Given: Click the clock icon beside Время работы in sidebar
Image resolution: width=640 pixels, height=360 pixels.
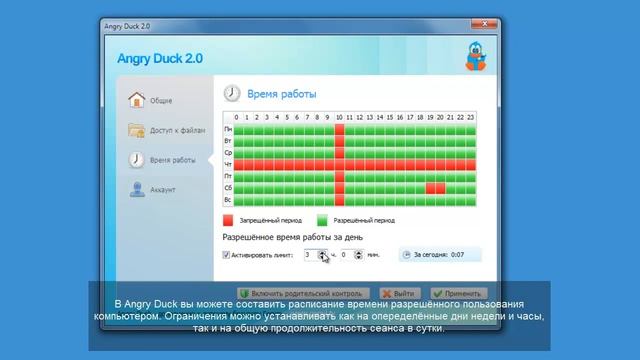Looking at the screenshot, I should click(136, 160).
